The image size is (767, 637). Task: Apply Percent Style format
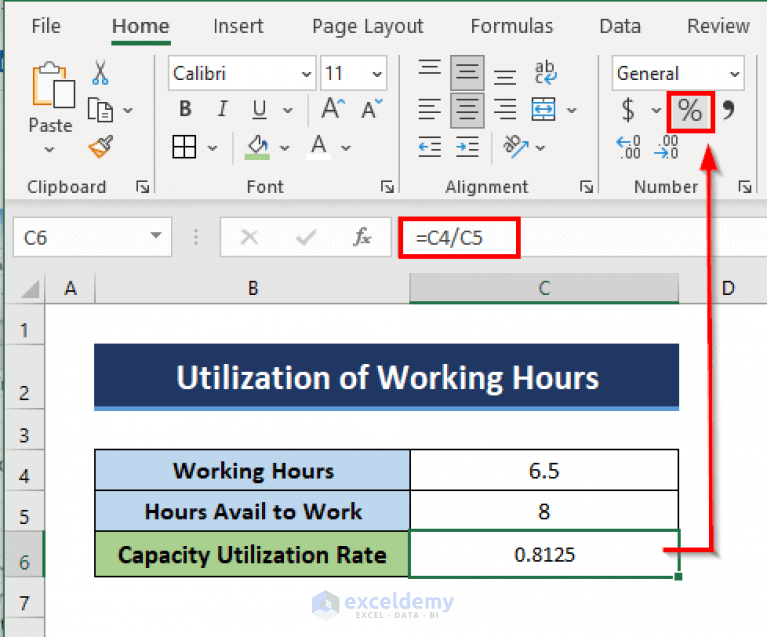click(x=690, y=111)
